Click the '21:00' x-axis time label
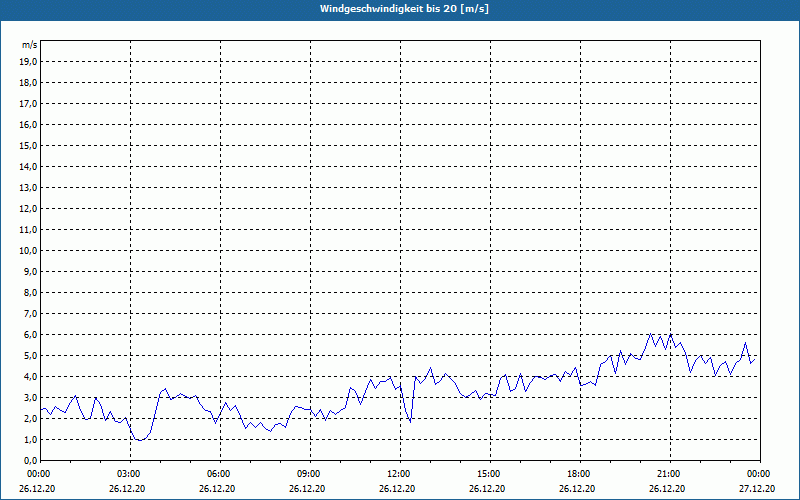The image size is (800, 500). pyautogui.click(x=668, y=474)
